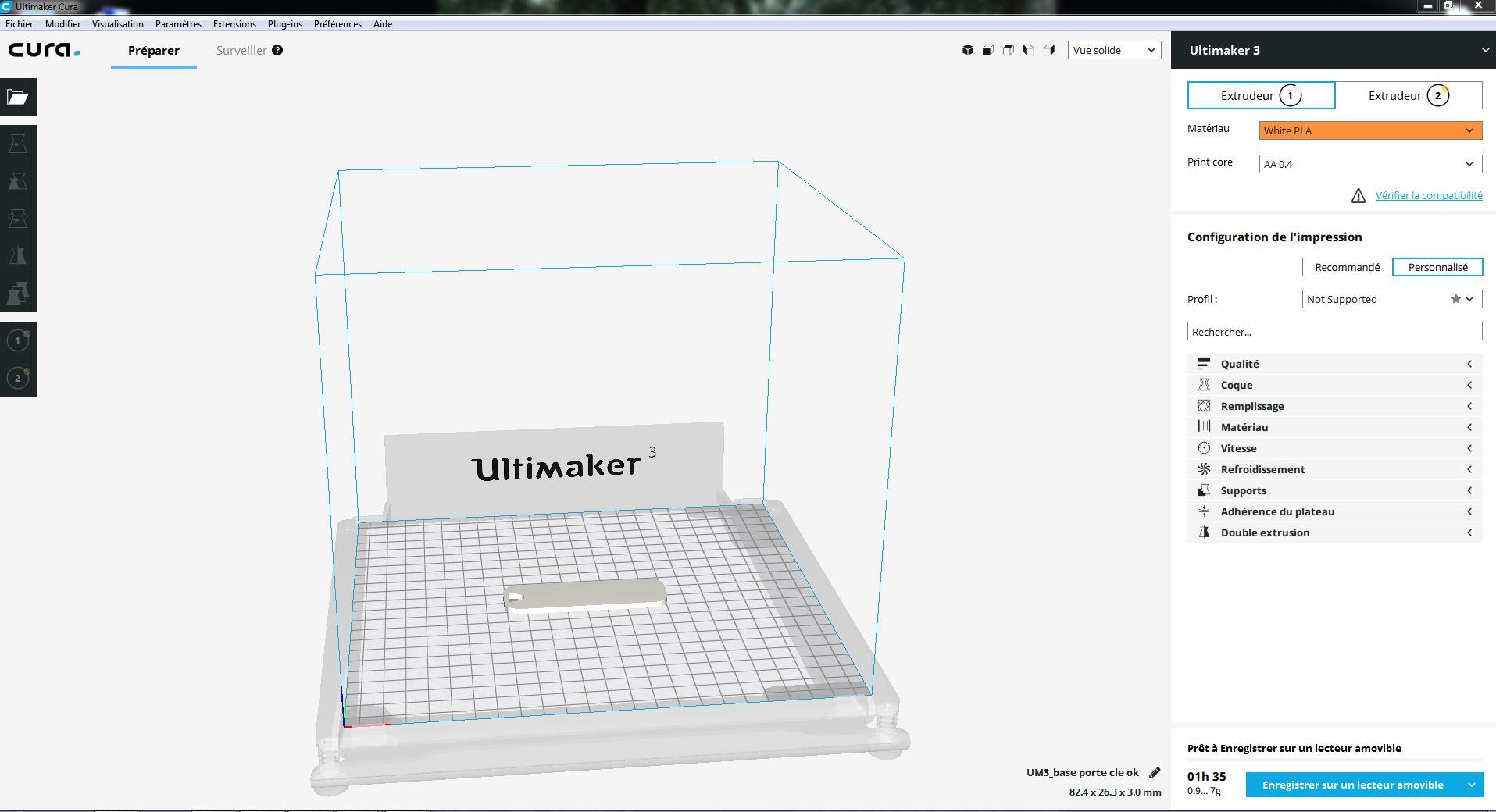Viewport: 1496px width, 812px height.
Task: Open the save button's output device arrow
Action: click(x=1471, y=785)
